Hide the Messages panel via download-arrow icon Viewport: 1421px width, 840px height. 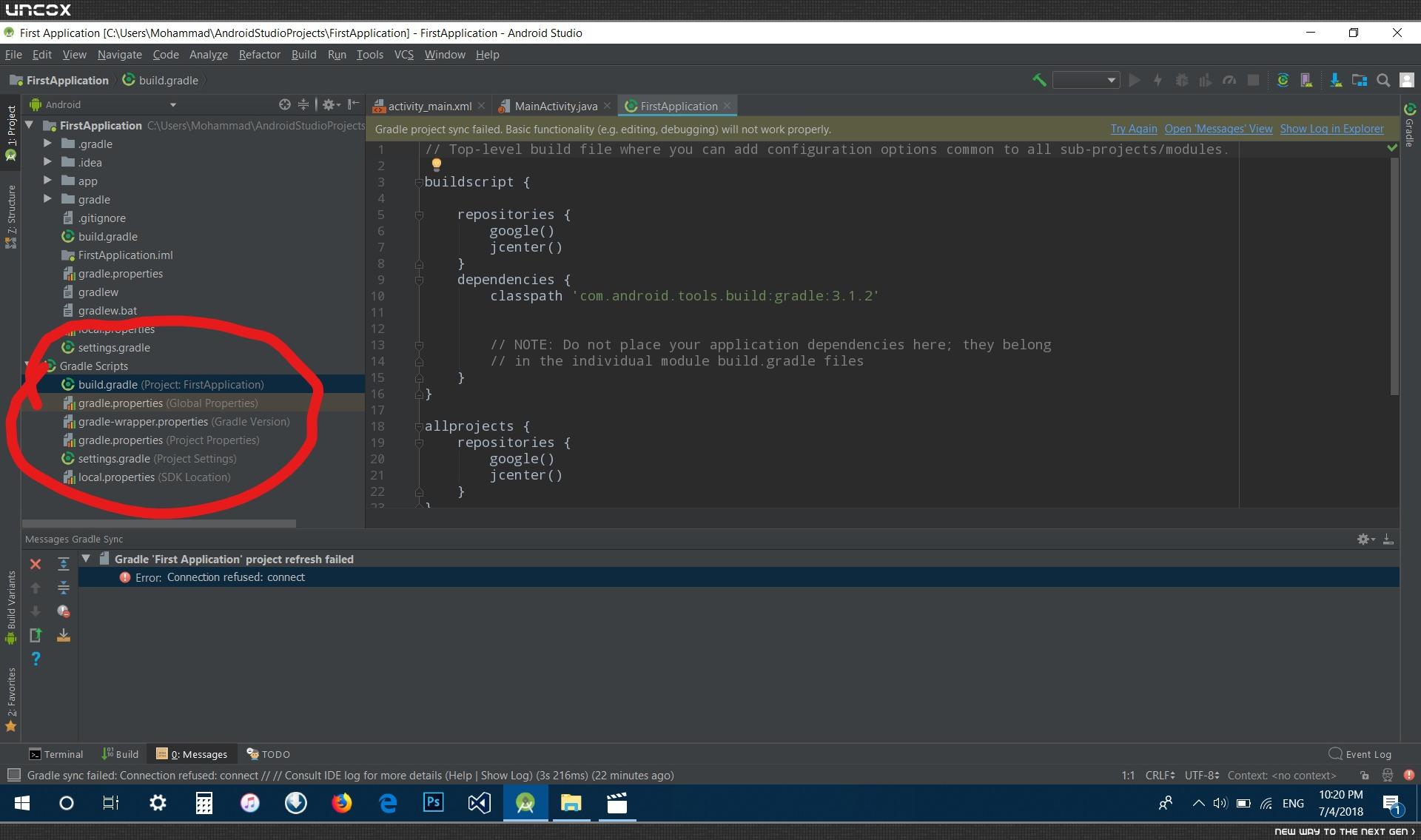click(1388, 540)
